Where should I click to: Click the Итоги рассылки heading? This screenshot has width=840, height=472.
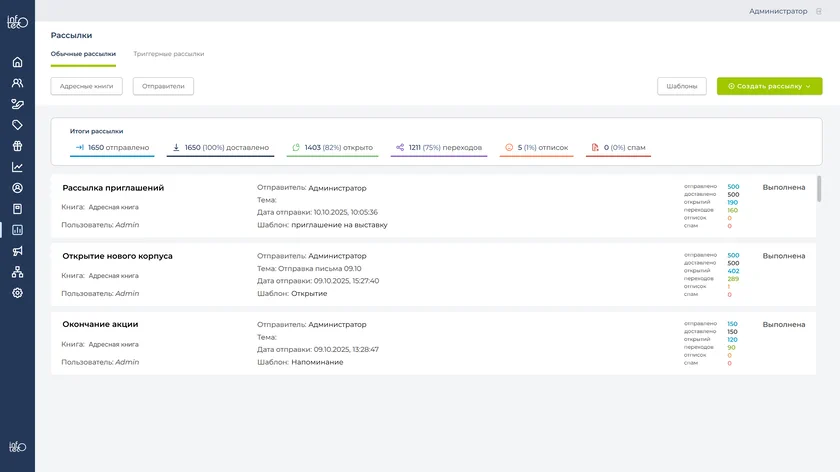[96, 131]
